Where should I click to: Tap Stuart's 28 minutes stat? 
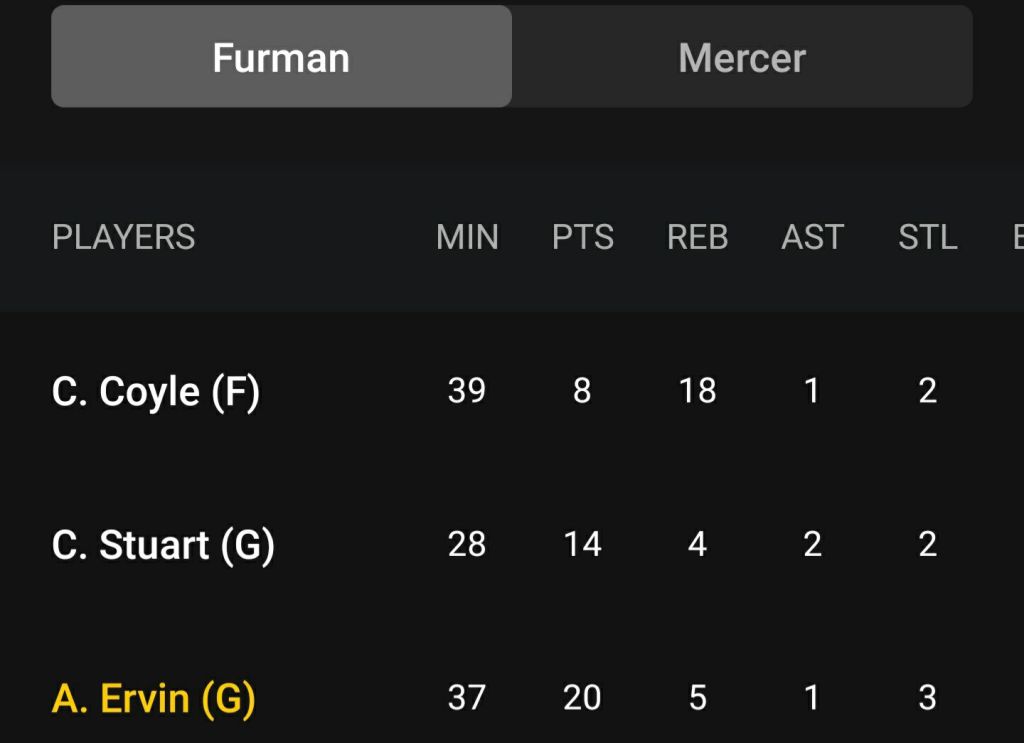pyautogui.click(x=467, y=544)
